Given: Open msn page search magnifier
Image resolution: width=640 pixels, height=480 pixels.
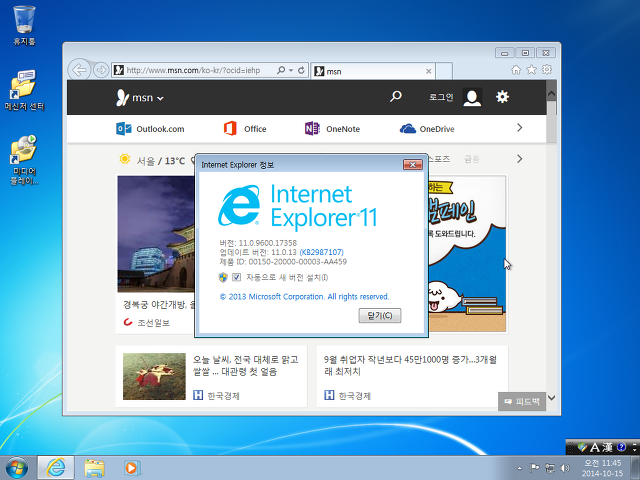Looking at the screenshot, I should [396, 97].
